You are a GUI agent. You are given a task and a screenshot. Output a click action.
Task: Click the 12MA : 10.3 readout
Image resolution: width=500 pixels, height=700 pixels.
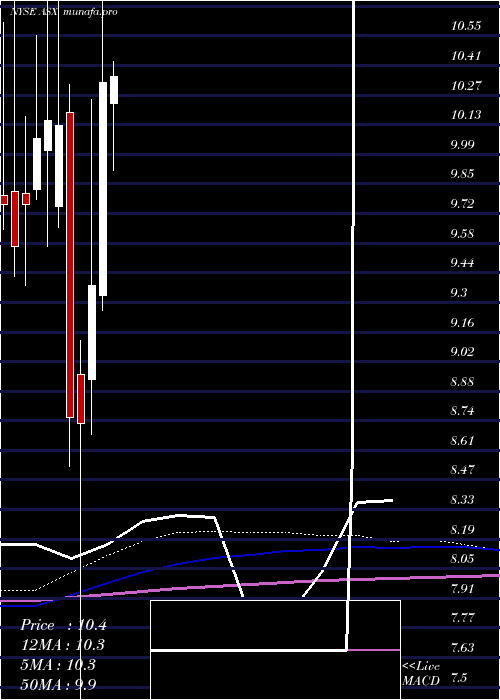pyautogui.click(x=63, y=645)
